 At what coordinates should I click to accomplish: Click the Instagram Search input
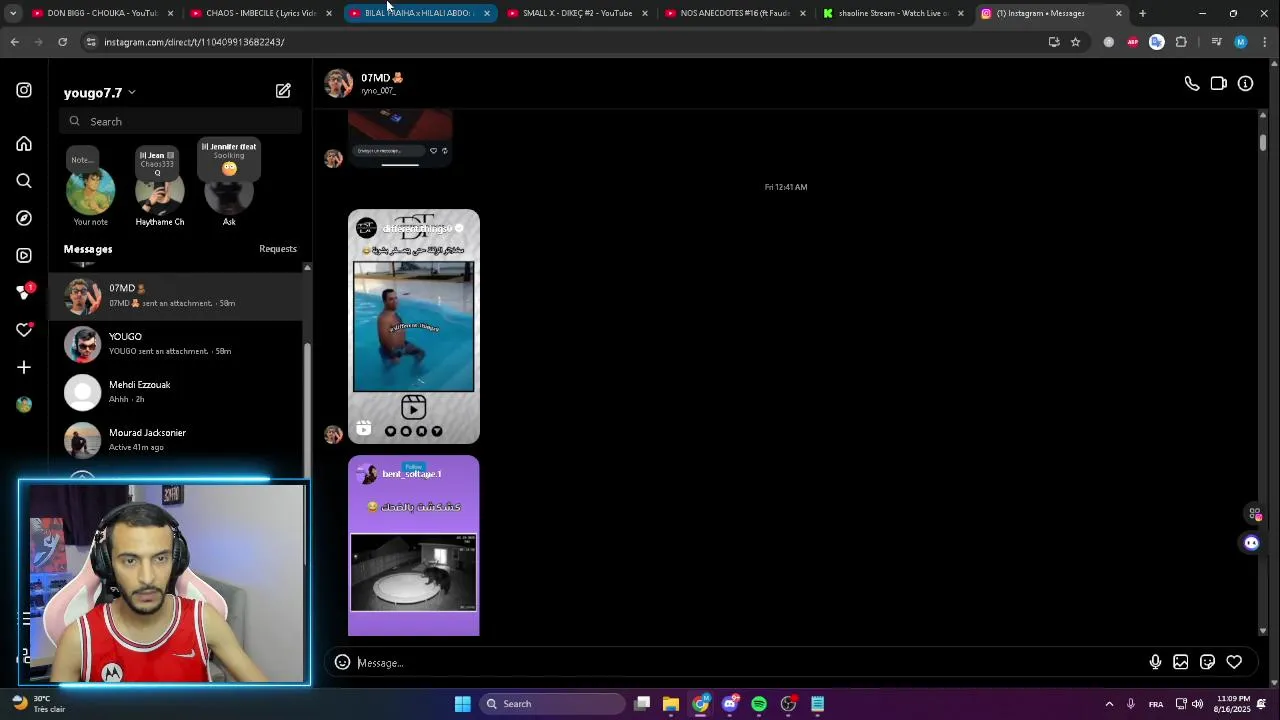coord(181,121)
